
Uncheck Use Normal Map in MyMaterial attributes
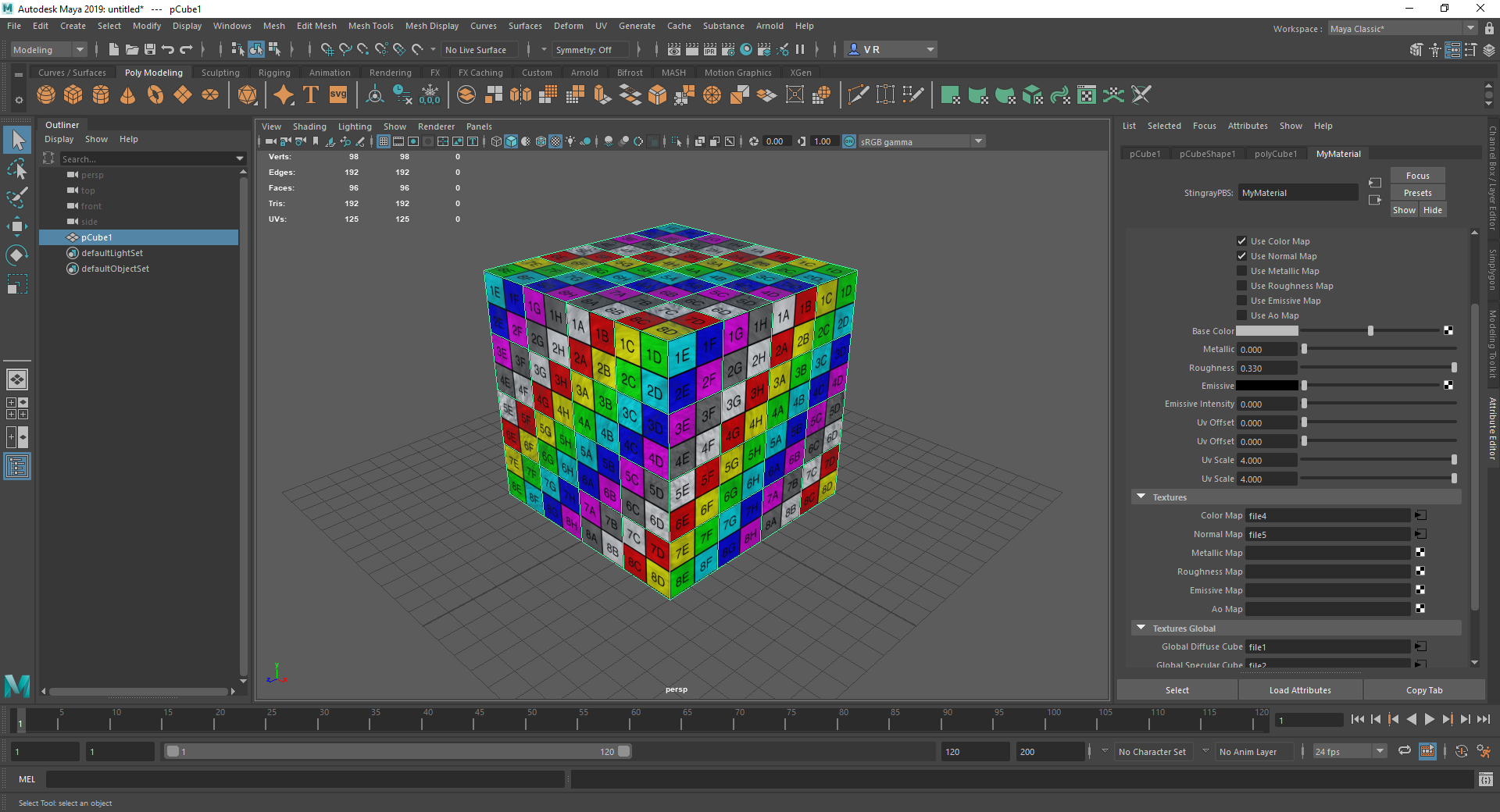click(1242, 255)
